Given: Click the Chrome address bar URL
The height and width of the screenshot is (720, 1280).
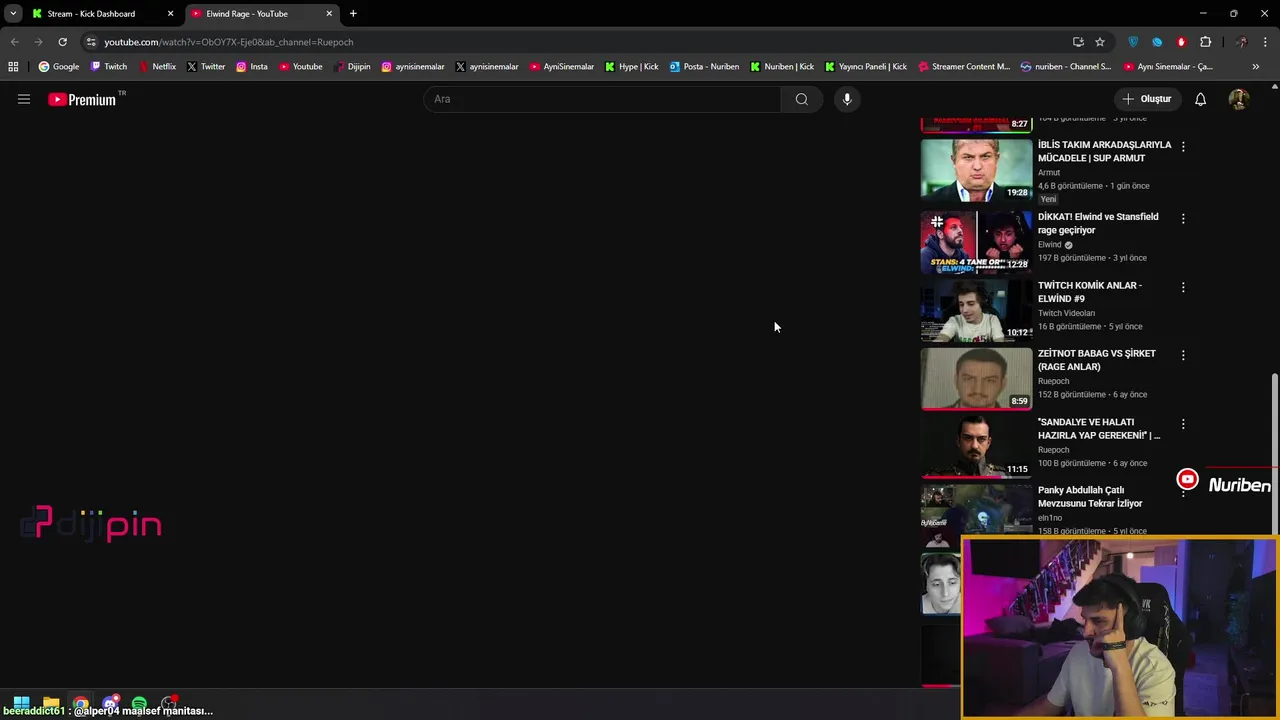Looking at the screenshot, I should click(x=229, y=42).
